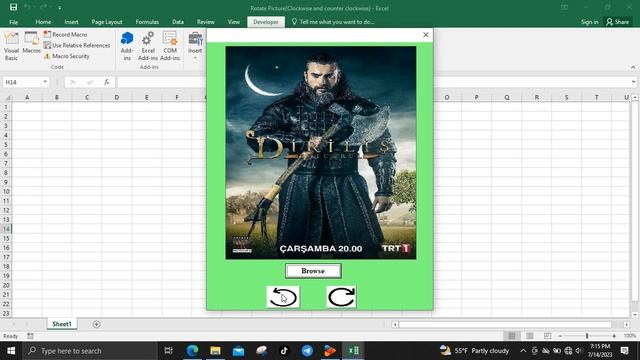Switch to Page Layout view

pos(530,336)
